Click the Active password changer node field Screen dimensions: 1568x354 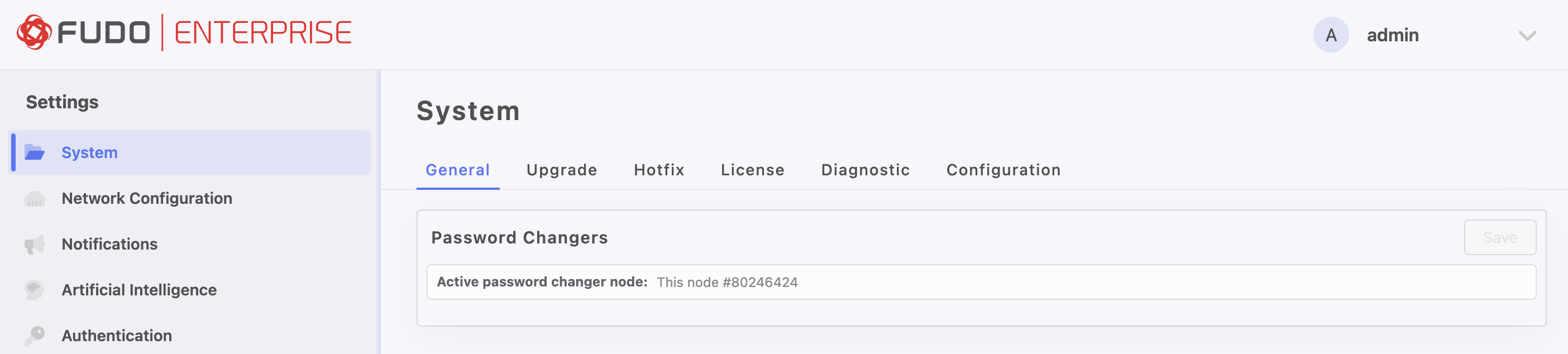pyautogui.click(x=981, y=281)
